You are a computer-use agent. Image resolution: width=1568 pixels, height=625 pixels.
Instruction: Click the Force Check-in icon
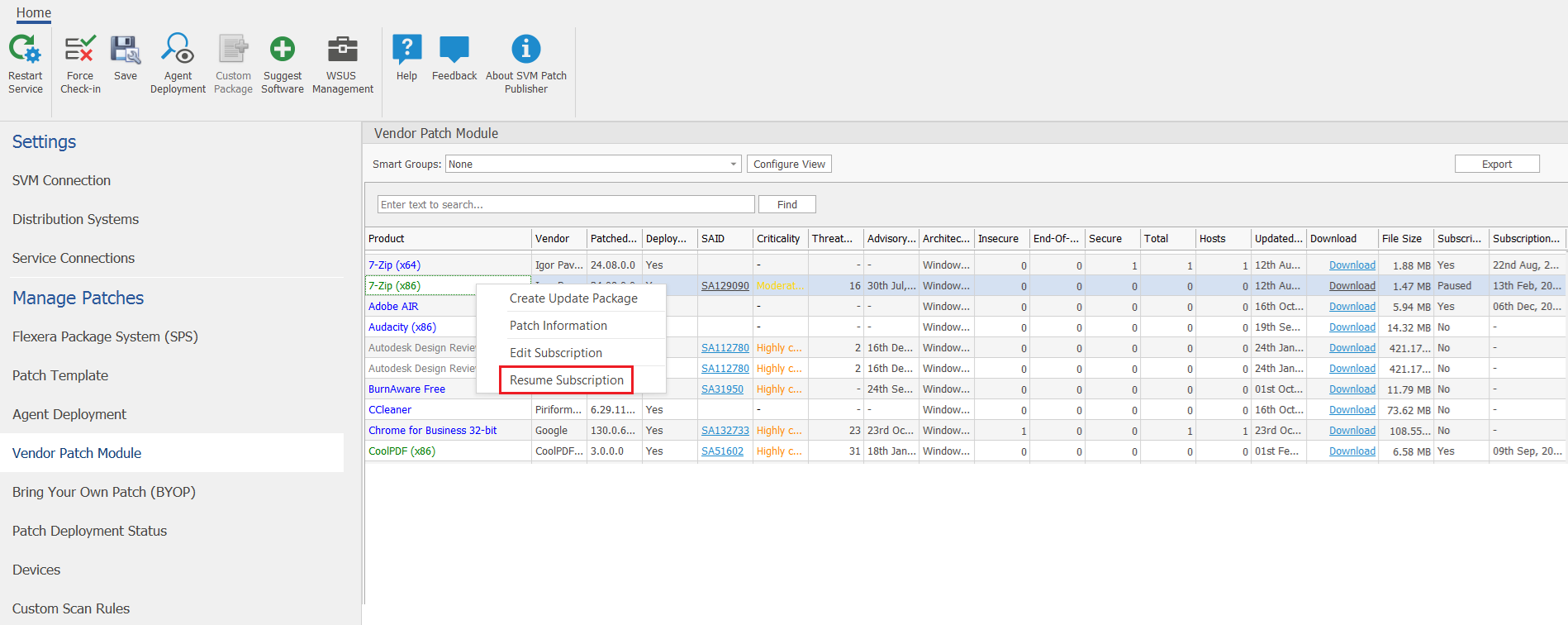click(80, 50)
